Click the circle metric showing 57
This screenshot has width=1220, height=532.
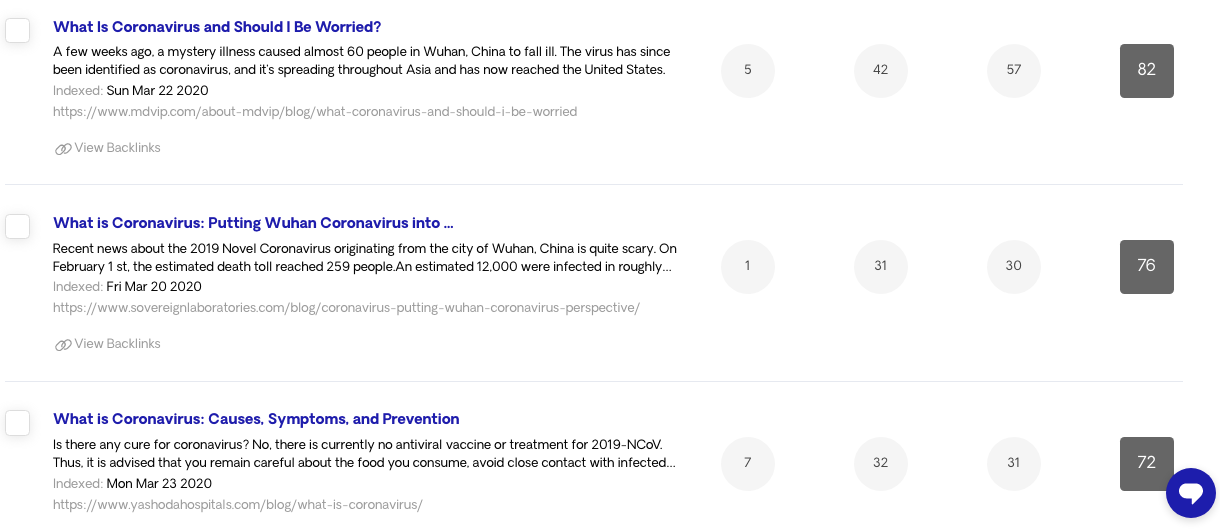(1014, 70)
